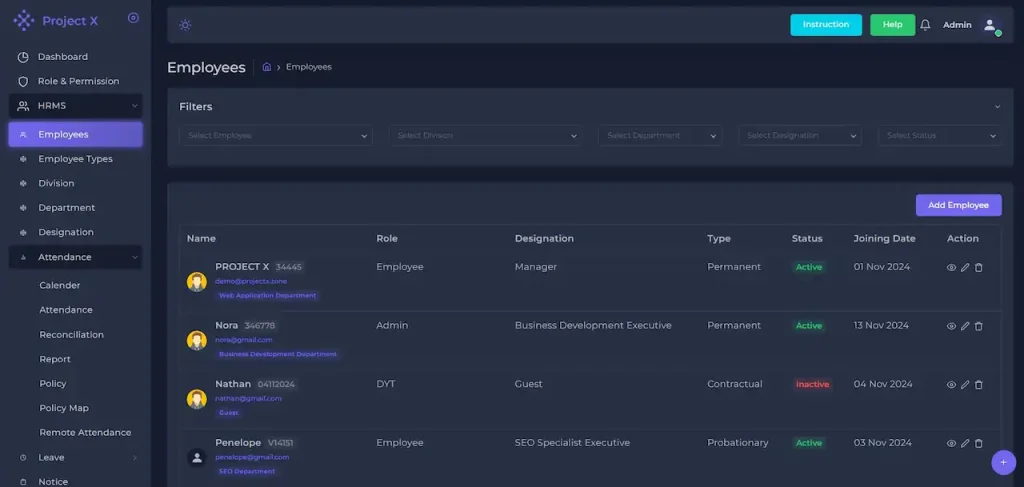
Task: Delete Penelope's record with trash icon
Action: point(979,444)
